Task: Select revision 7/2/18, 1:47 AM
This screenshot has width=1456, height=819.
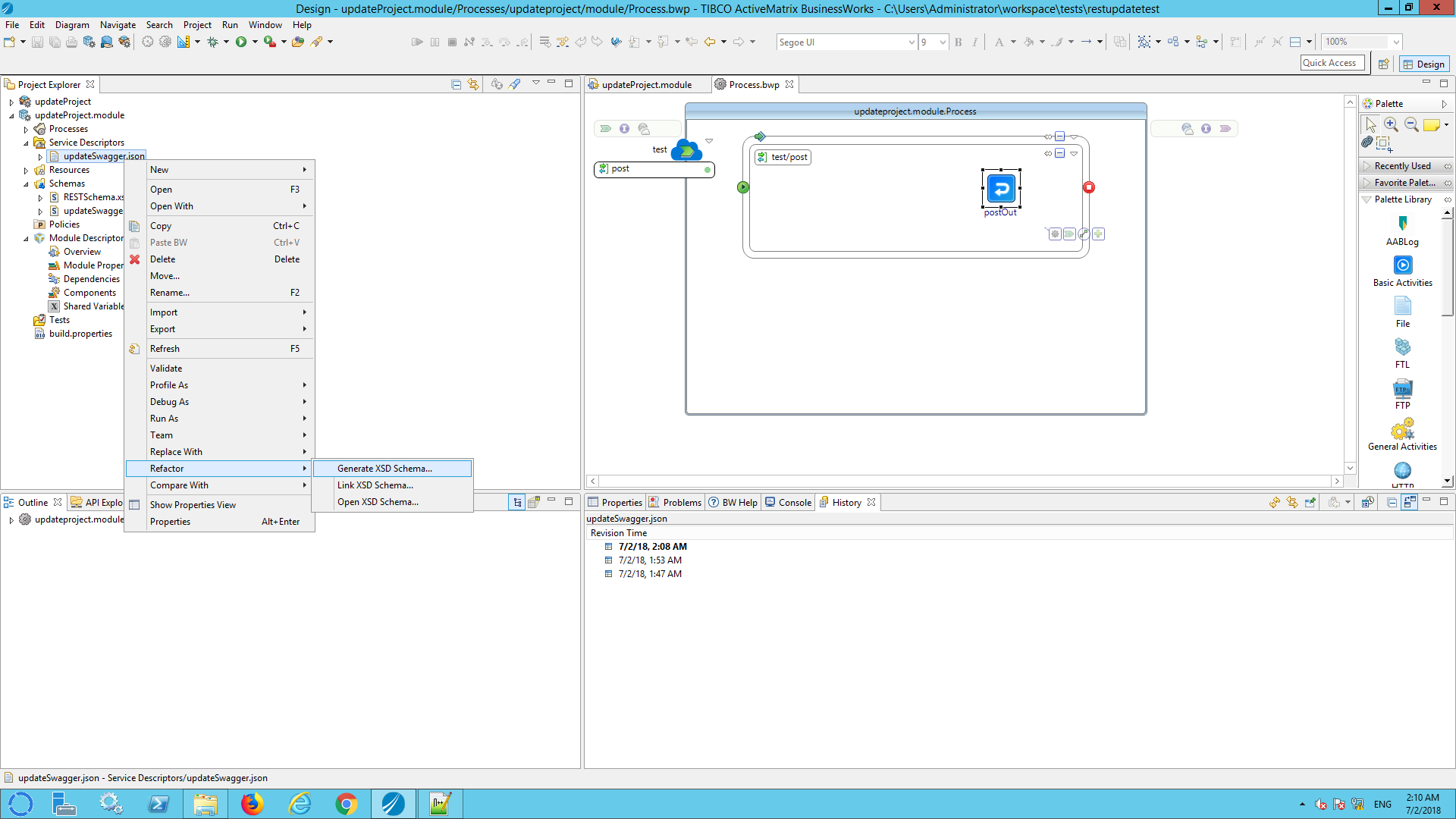Action: (x=650, y=574)
